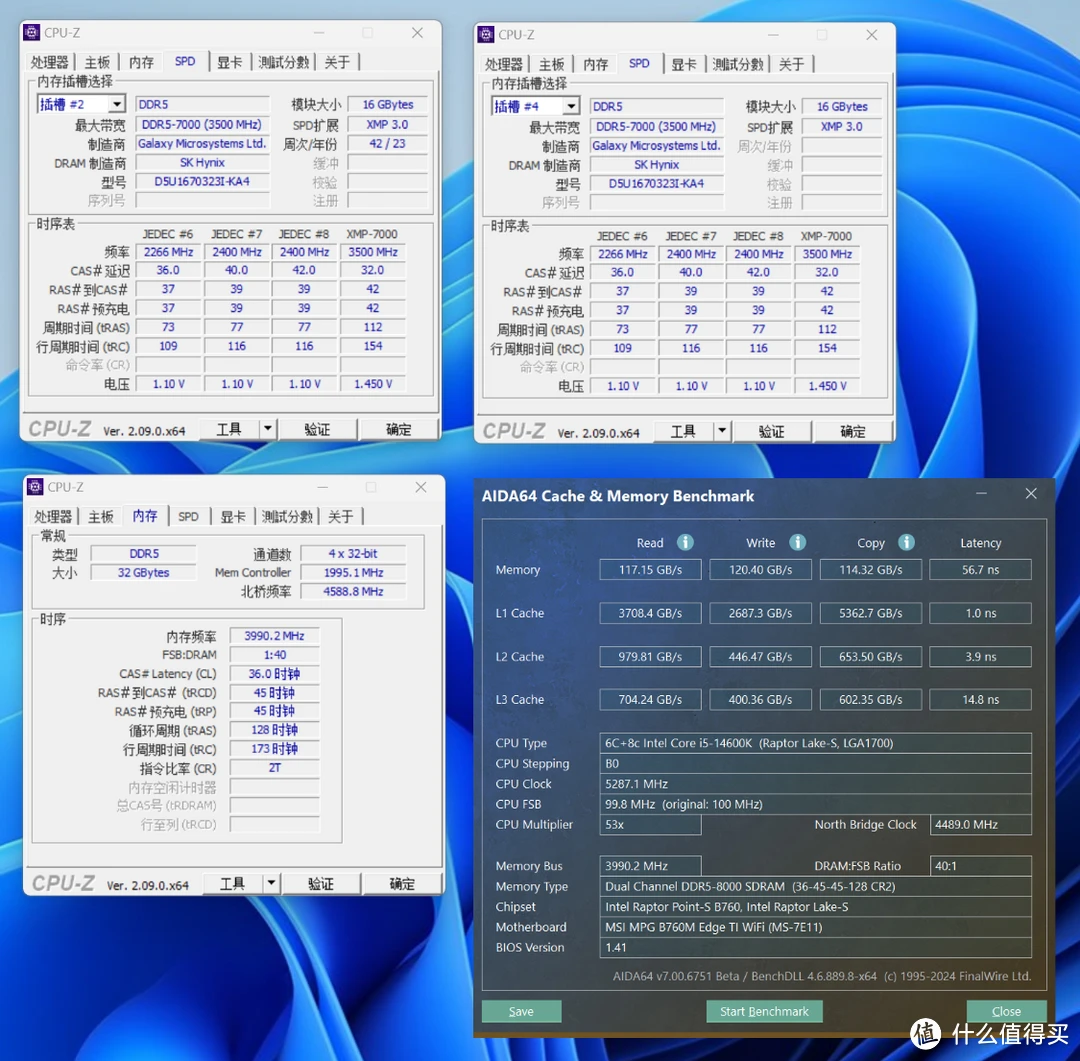Switch to 处理器 tab in slot #4 CPU-Z window
Viewport: 1080px width, 1061px height.
coord(504,64)
